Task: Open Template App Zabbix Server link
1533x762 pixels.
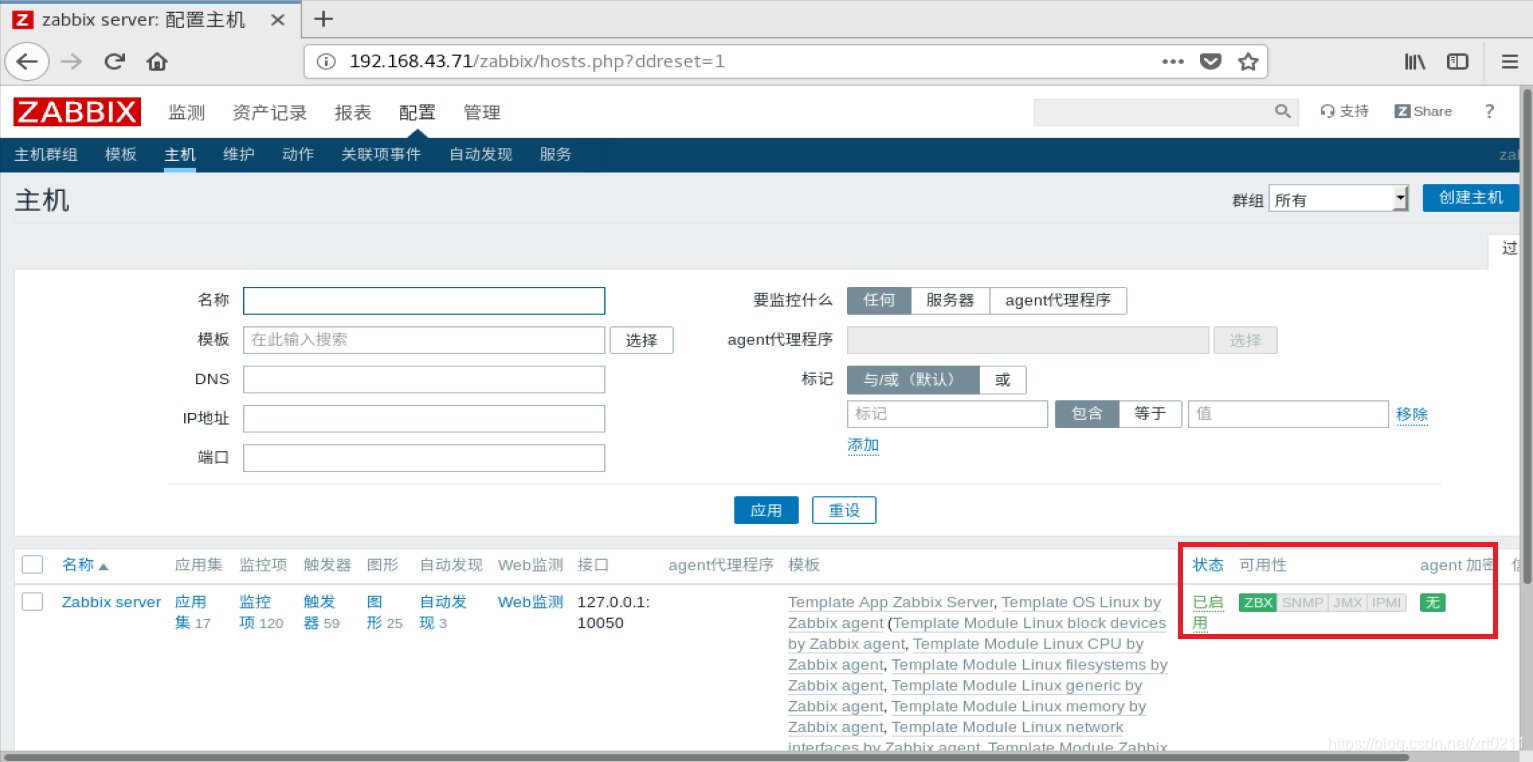Action: pyautogui.click(x=891, y=602)
